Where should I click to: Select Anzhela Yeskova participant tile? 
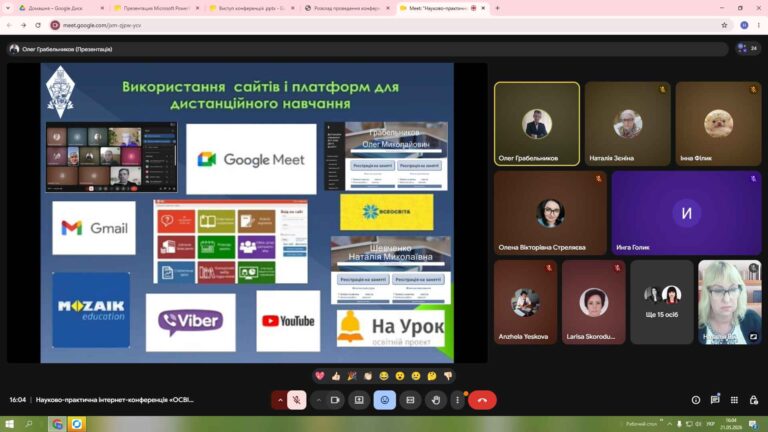(526, 302)
